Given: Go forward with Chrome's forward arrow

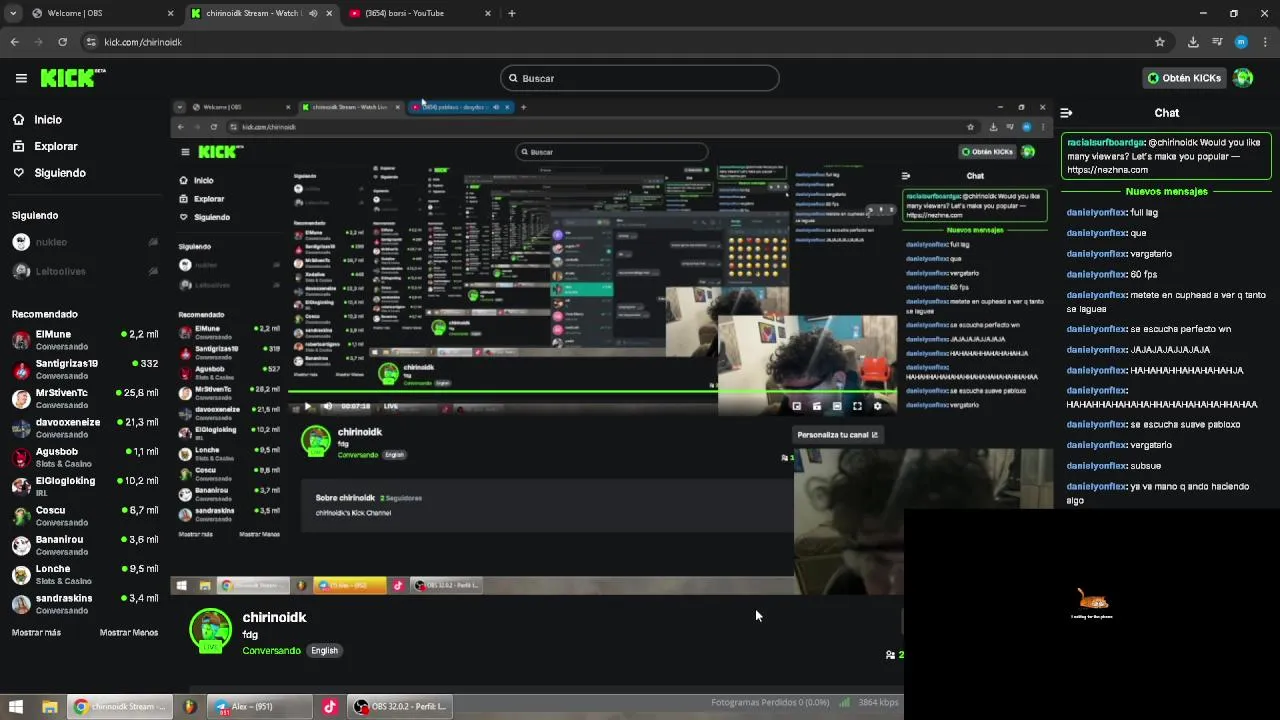Looking at the screenshot, I should click(x=38, y=42).
